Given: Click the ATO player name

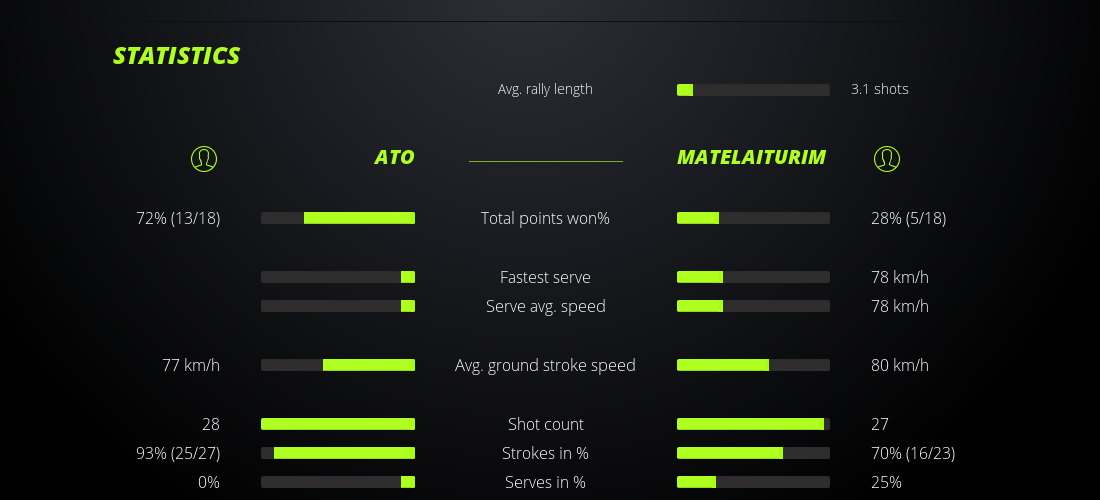Looking at the screenshot, I should coord(394,157).
